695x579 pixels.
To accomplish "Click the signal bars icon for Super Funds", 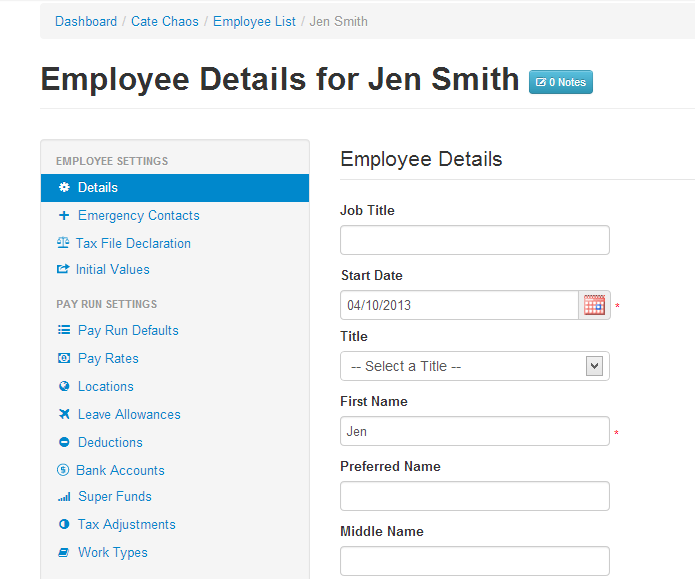I will [x=64, y=497].
